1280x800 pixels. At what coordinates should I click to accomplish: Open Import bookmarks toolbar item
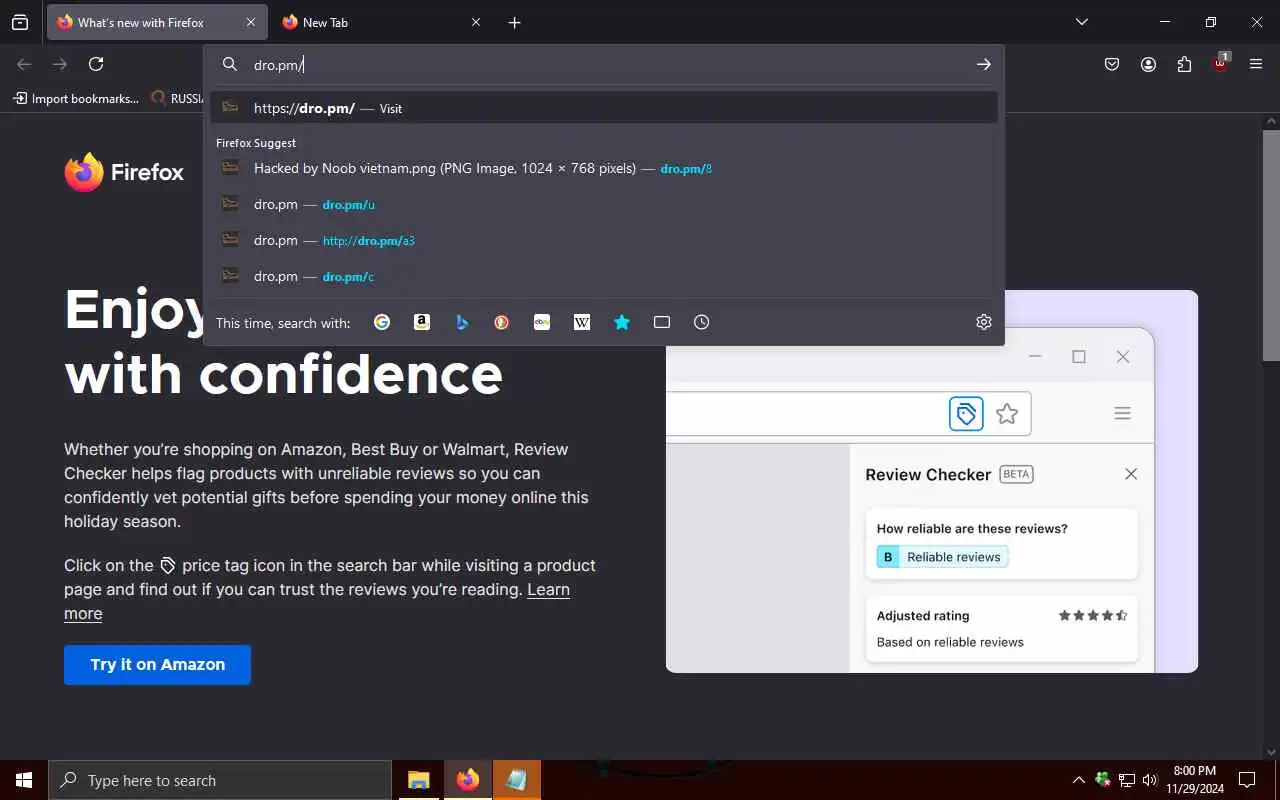click(76, 98)
